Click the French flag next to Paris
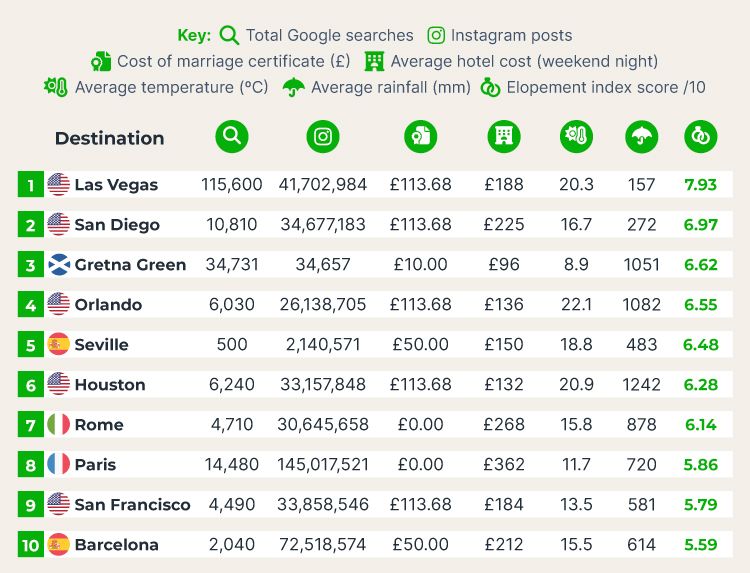The height and width of the screenshot is (573, 750). click(59, 464)
